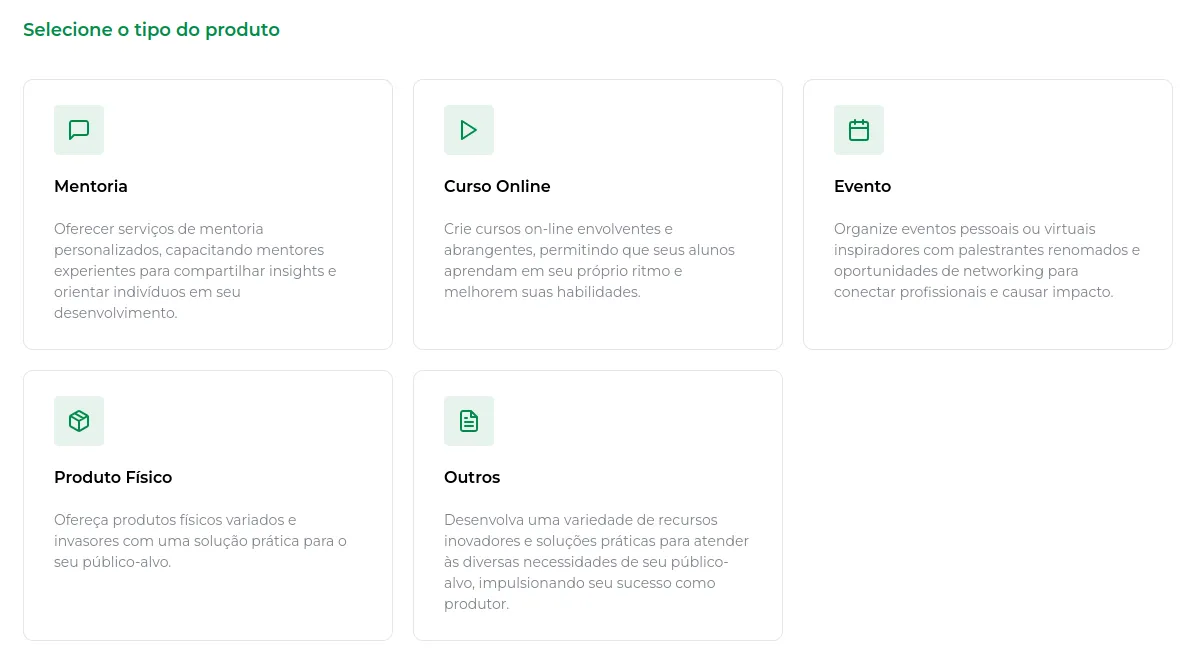
Task: Click the heading "Selecione o tipo do produto"
Action: point(151,30)
